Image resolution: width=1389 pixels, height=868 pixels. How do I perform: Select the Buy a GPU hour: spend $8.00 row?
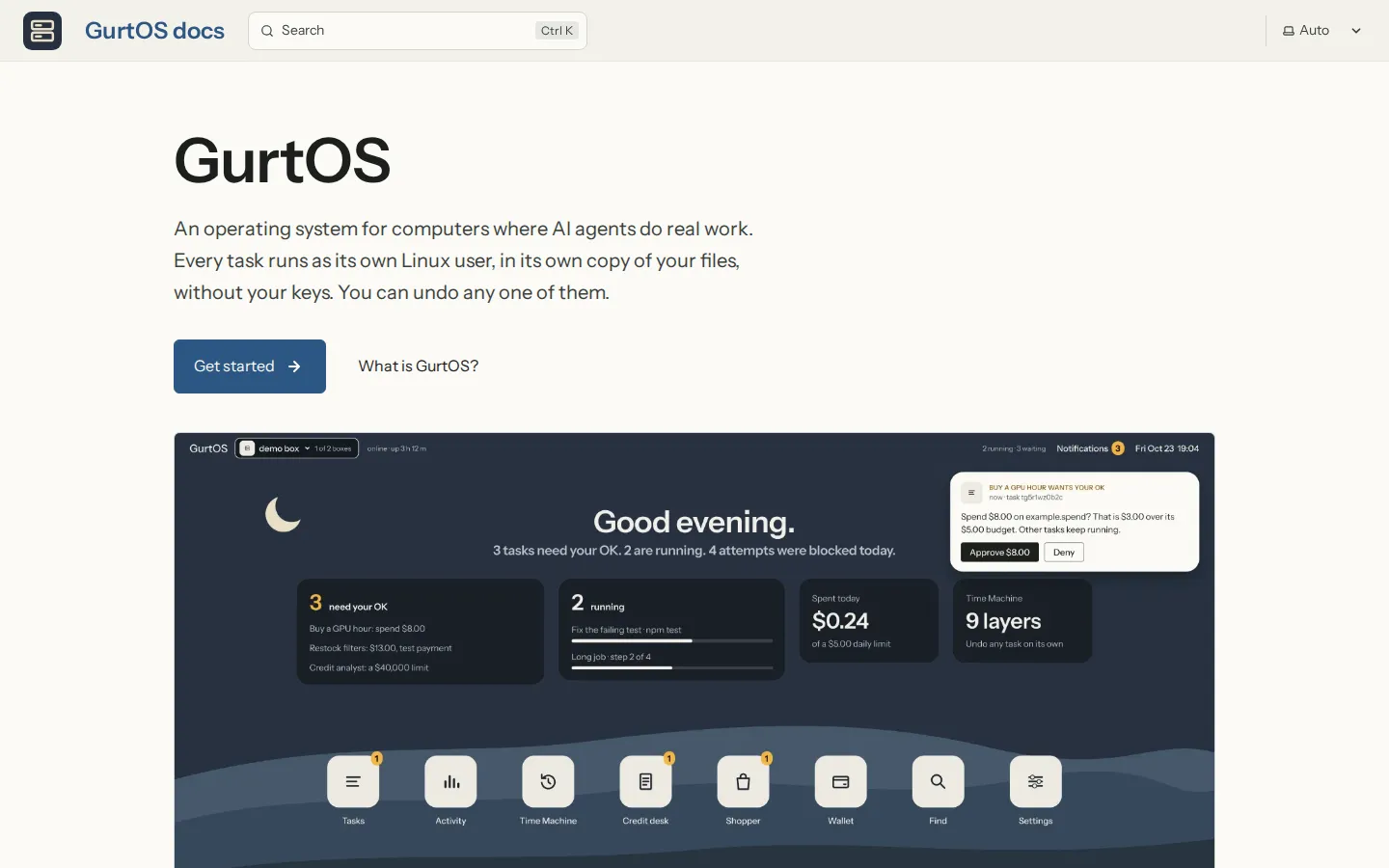coord(368,629)
